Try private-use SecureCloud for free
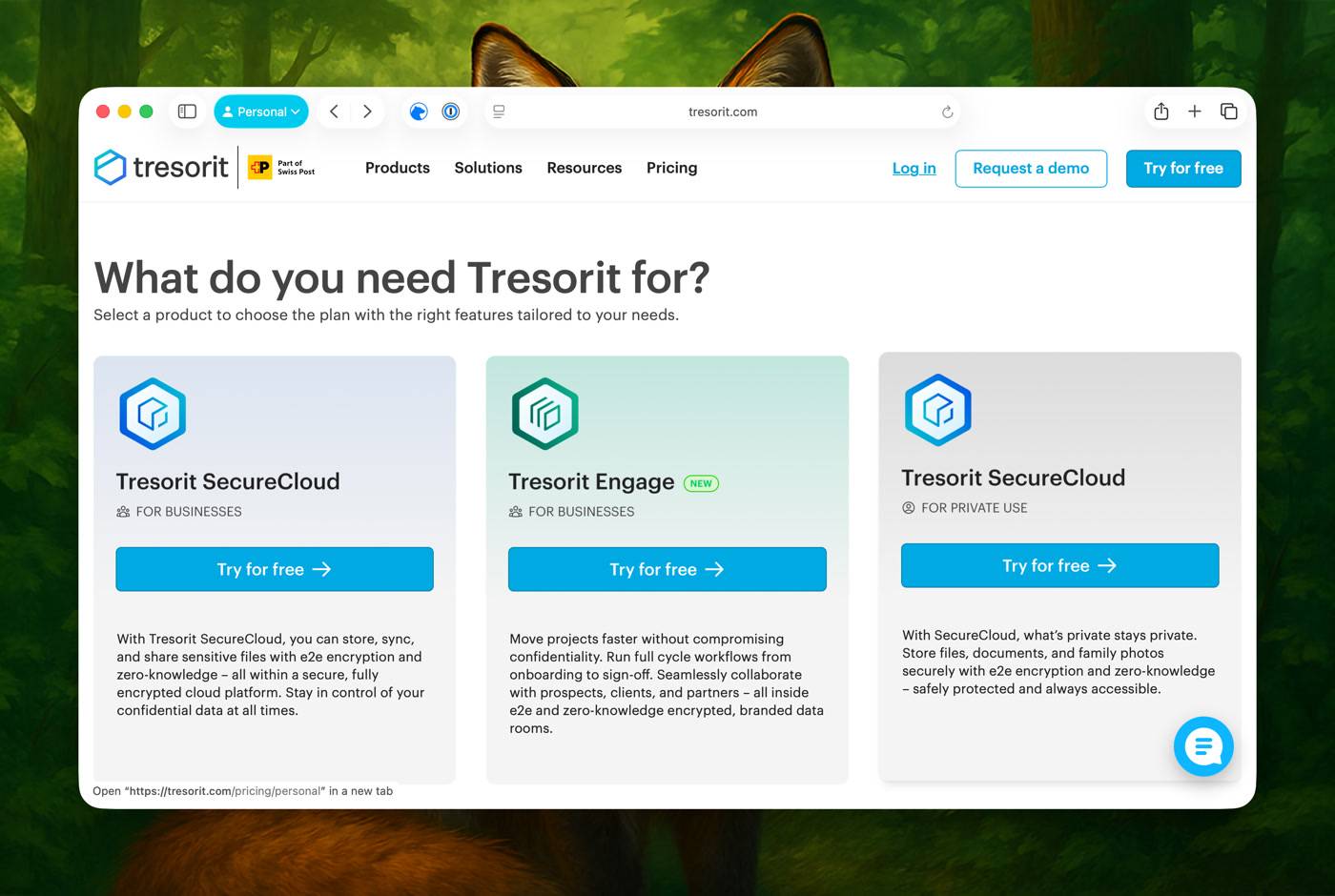 [1060, 565]
